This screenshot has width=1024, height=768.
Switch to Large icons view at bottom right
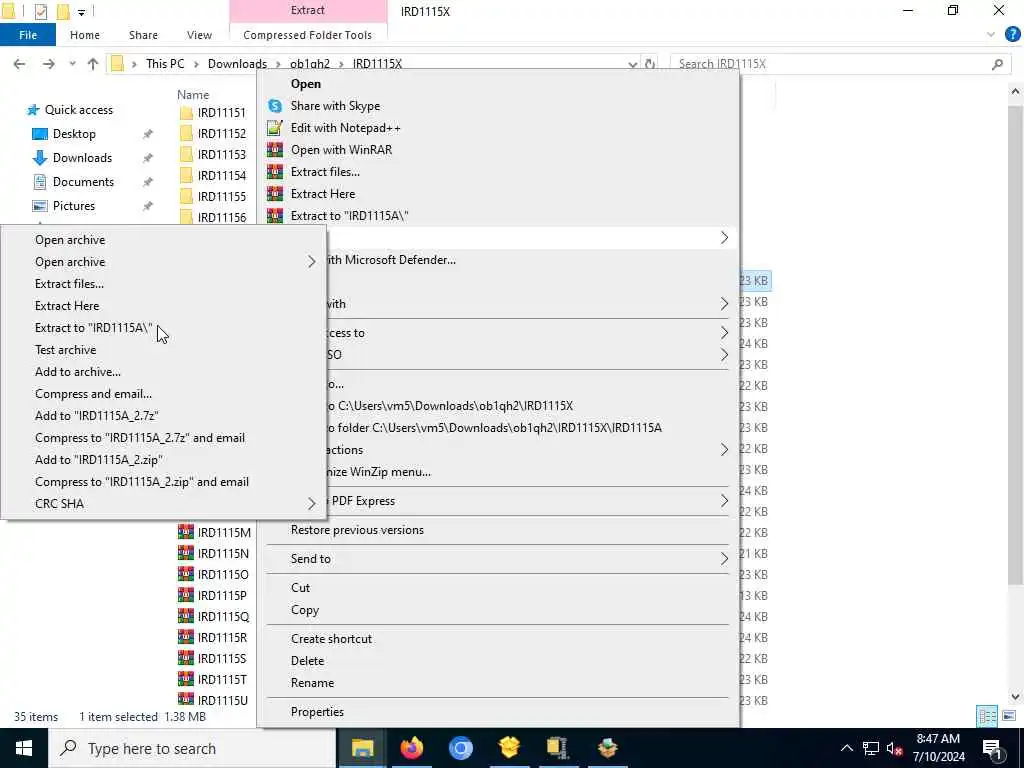click(1009, 716)
